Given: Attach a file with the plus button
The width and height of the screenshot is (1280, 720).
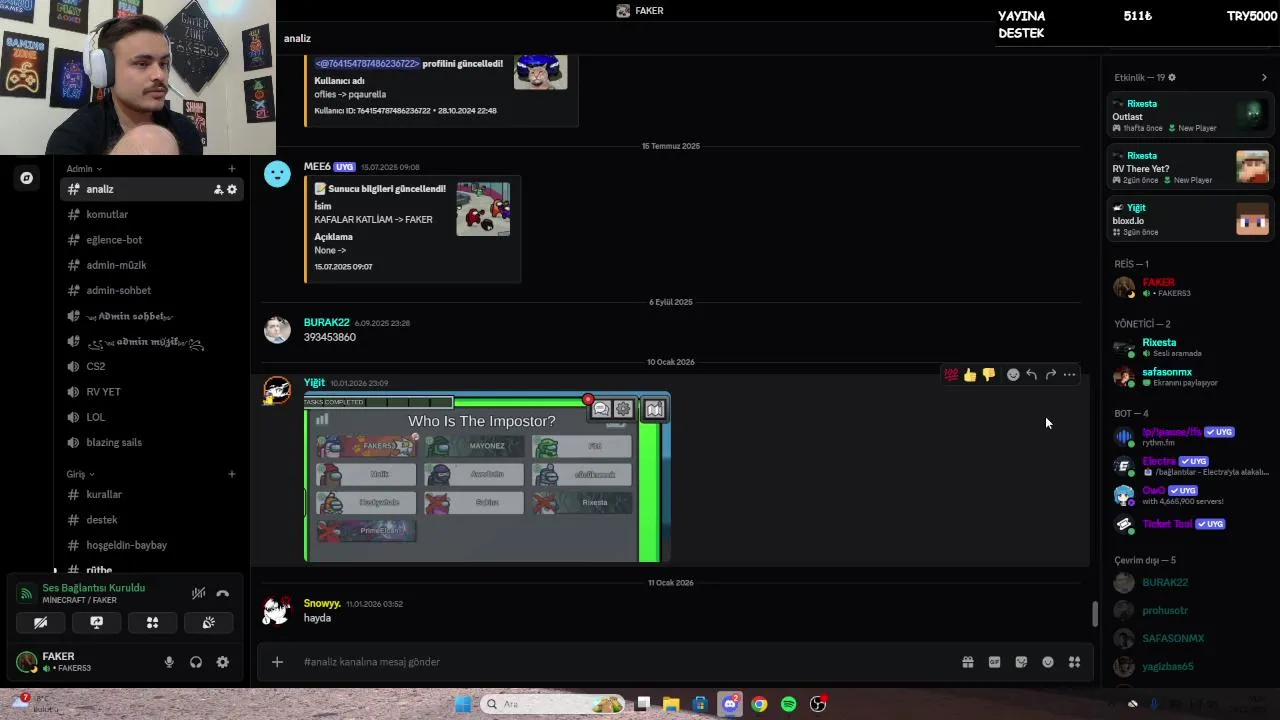Looking at the screenshot, I should 277,662.
